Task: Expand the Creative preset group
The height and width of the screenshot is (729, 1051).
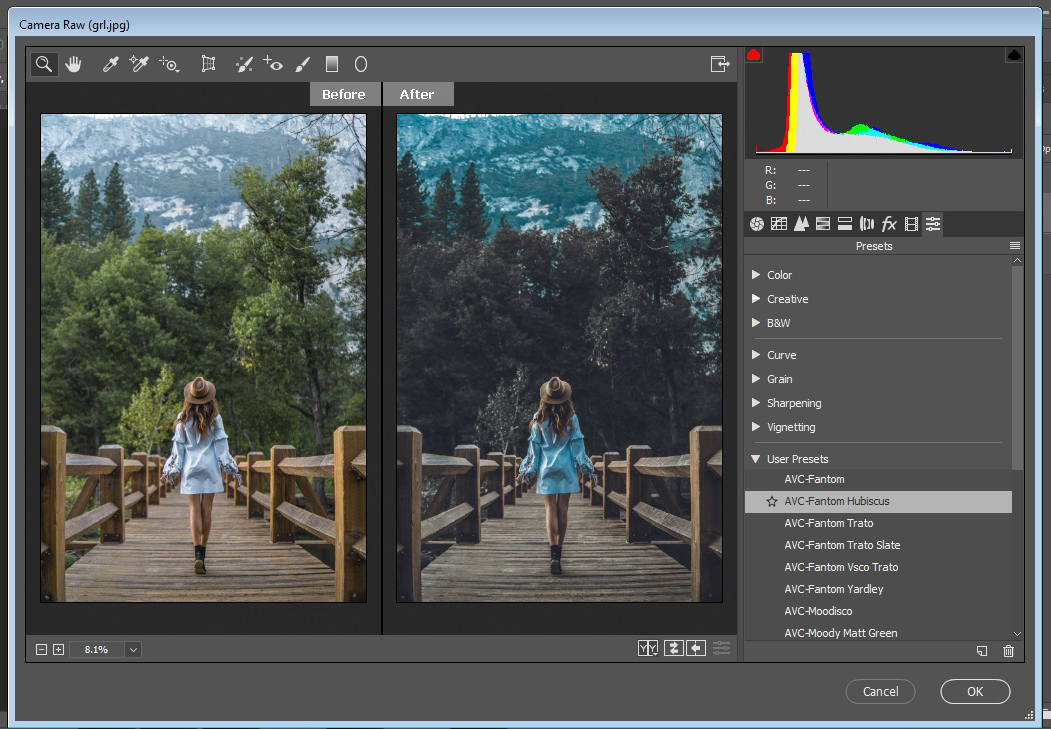Action: (756, 299)
